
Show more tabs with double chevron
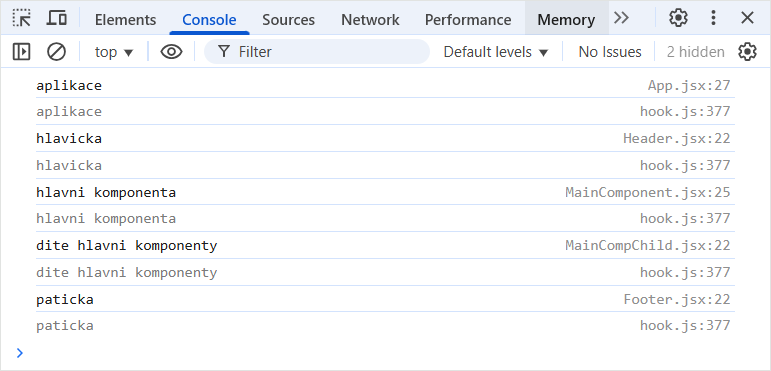click(622, 18)
